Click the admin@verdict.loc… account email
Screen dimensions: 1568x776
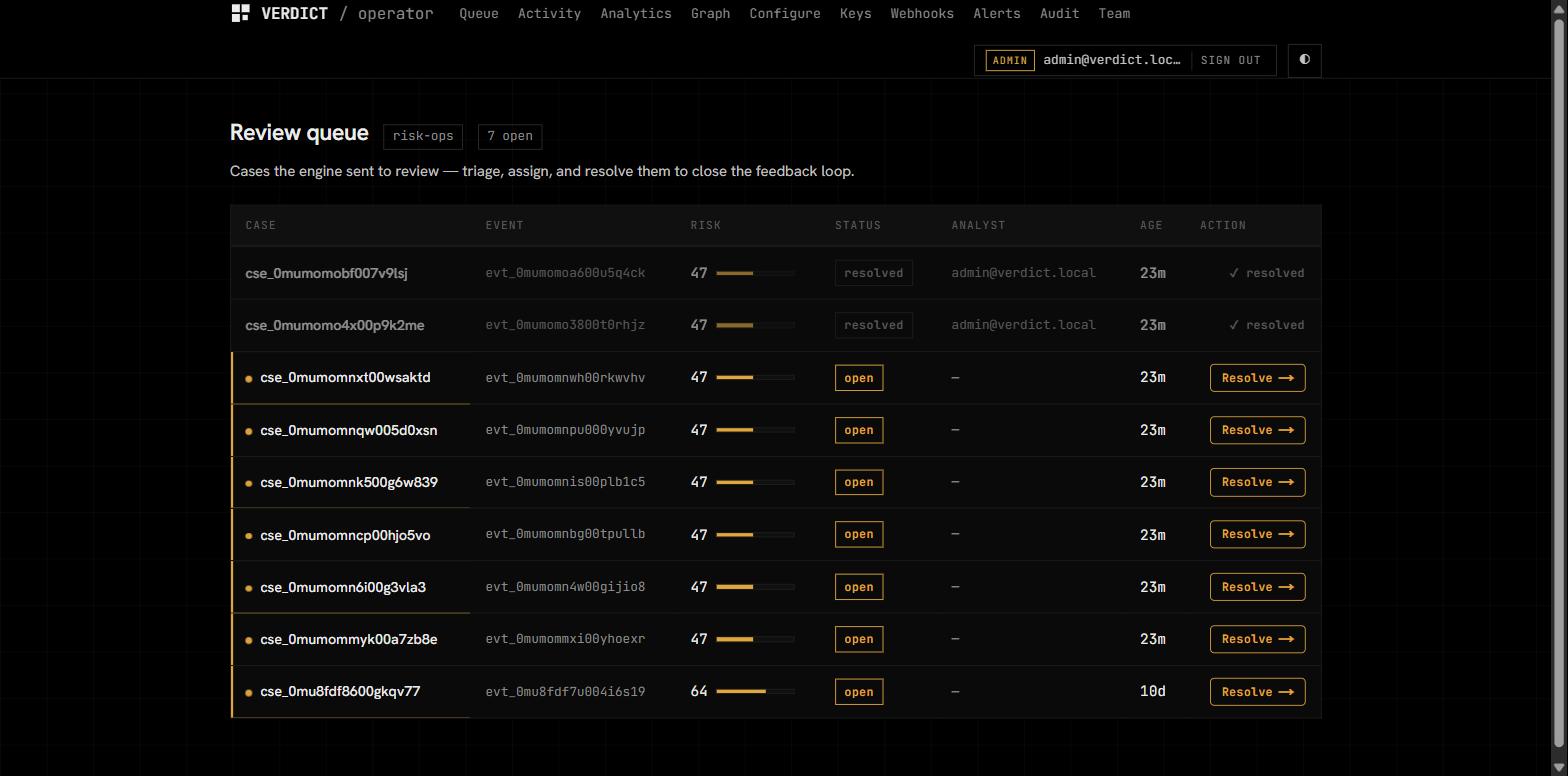[x=1112, y=60]
